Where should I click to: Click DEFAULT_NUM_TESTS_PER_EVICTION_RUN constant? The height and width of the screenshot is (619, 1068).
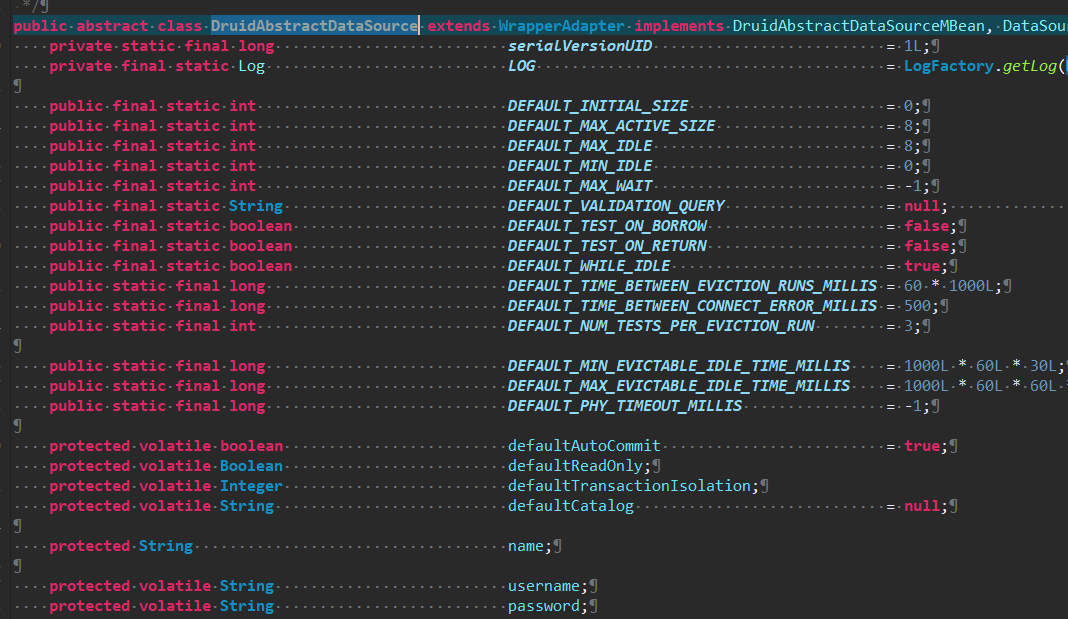(x=661, y=326)
